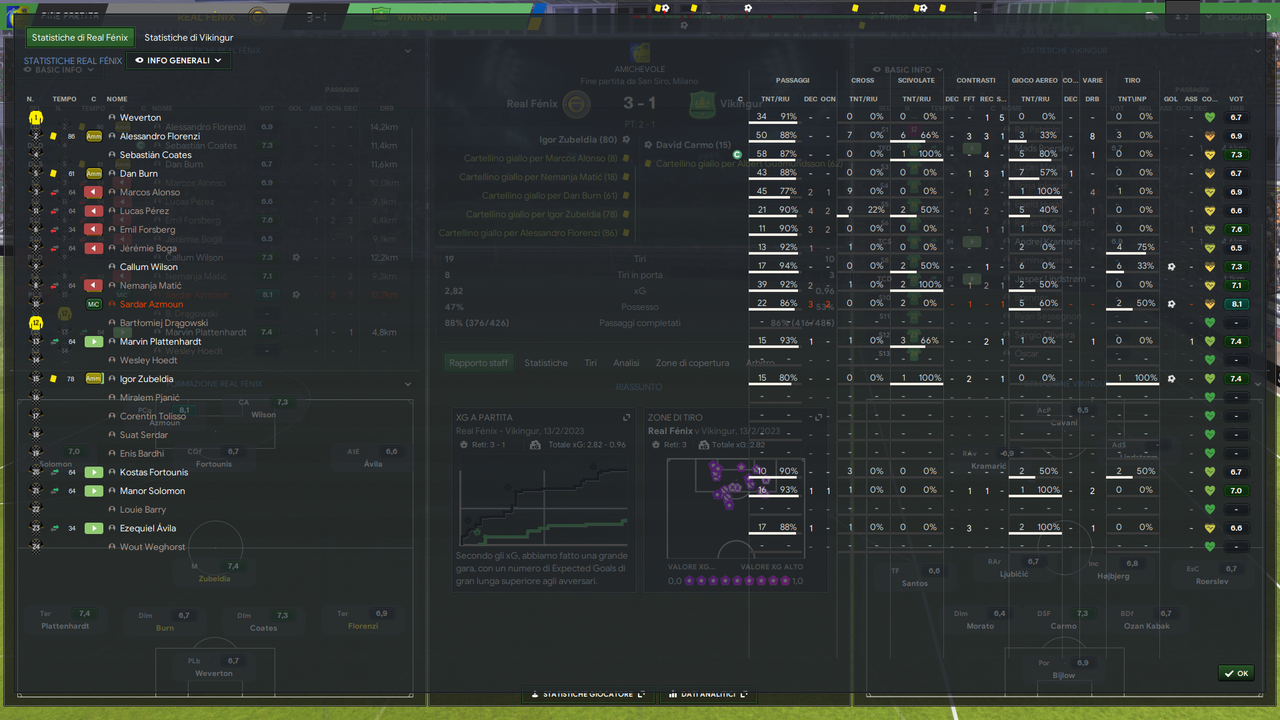Confirm with the OK button
Viewport: 1280px width, 720px height.
(1237, 673)
